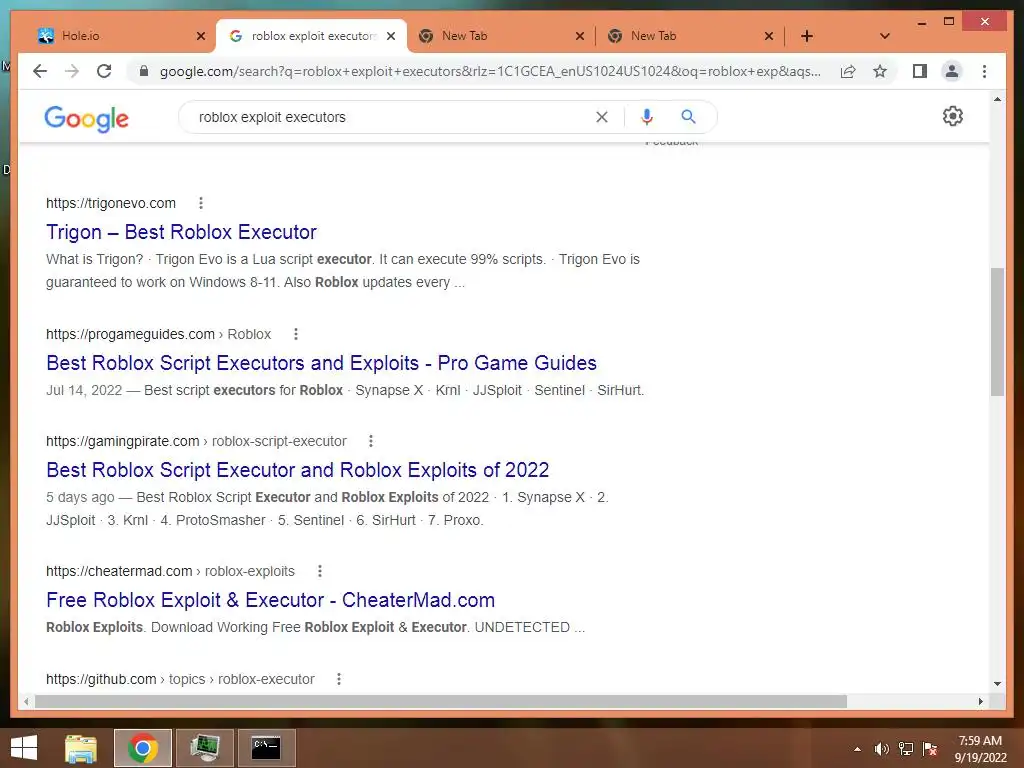Click the https://progameguides.com › Roblox breadcrumb
This screenshot has height=768, width=1024.
[158, 334]
